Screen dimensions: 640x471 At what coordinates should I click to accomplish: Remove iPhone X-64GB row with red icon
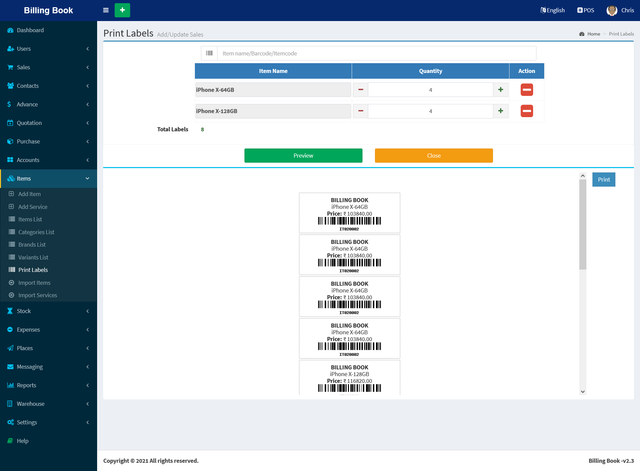(x=527, y=90)
